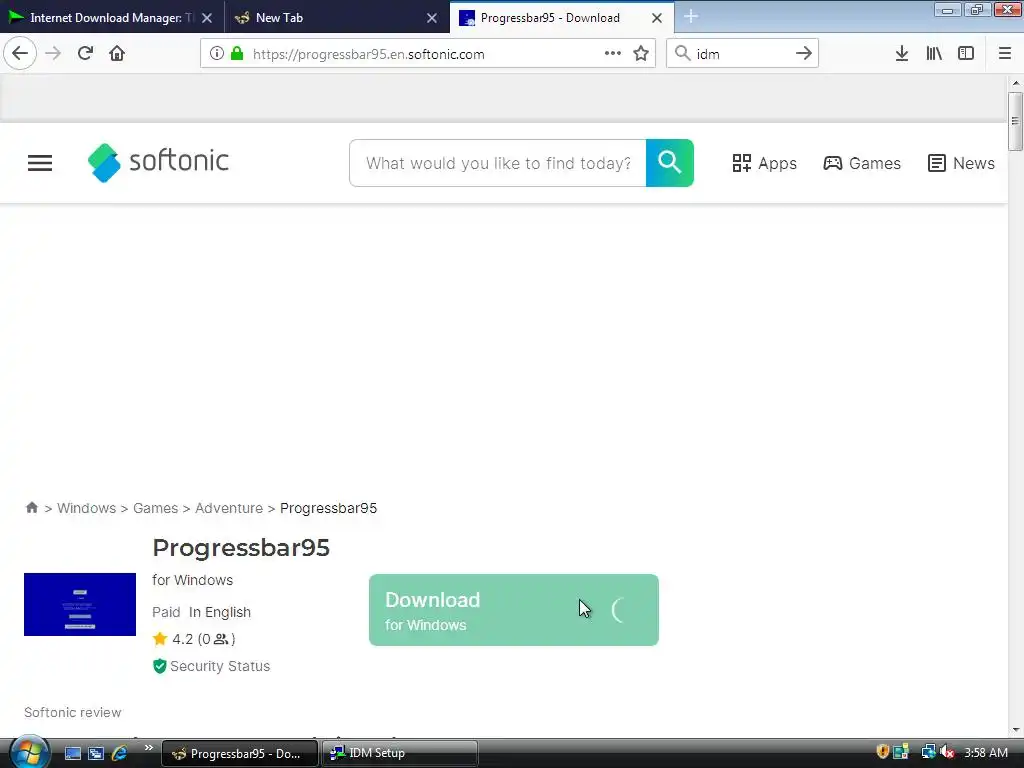Image resolution: width=1024 pixels, height=768 pixels.
Task: Click the Security Status shield link
Action: click(211, 666)
